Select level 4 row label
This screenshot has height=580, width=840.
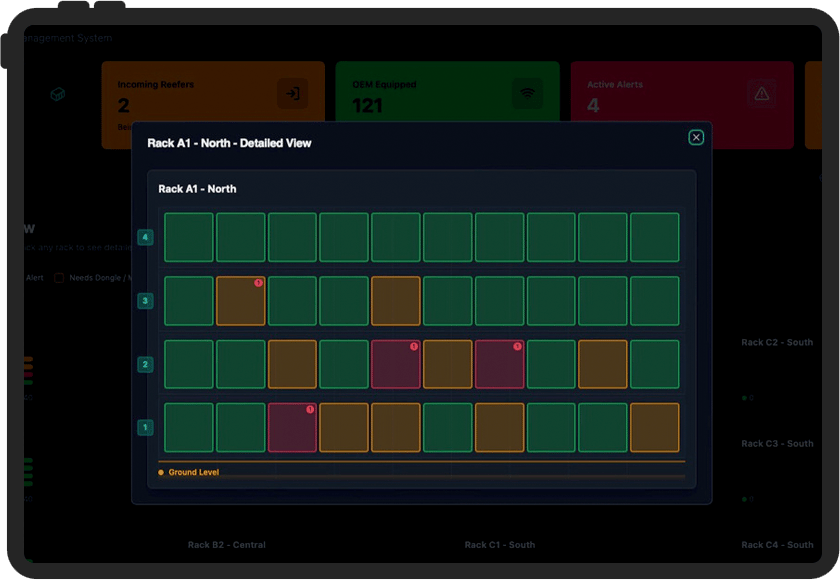[x=146, y=238]
